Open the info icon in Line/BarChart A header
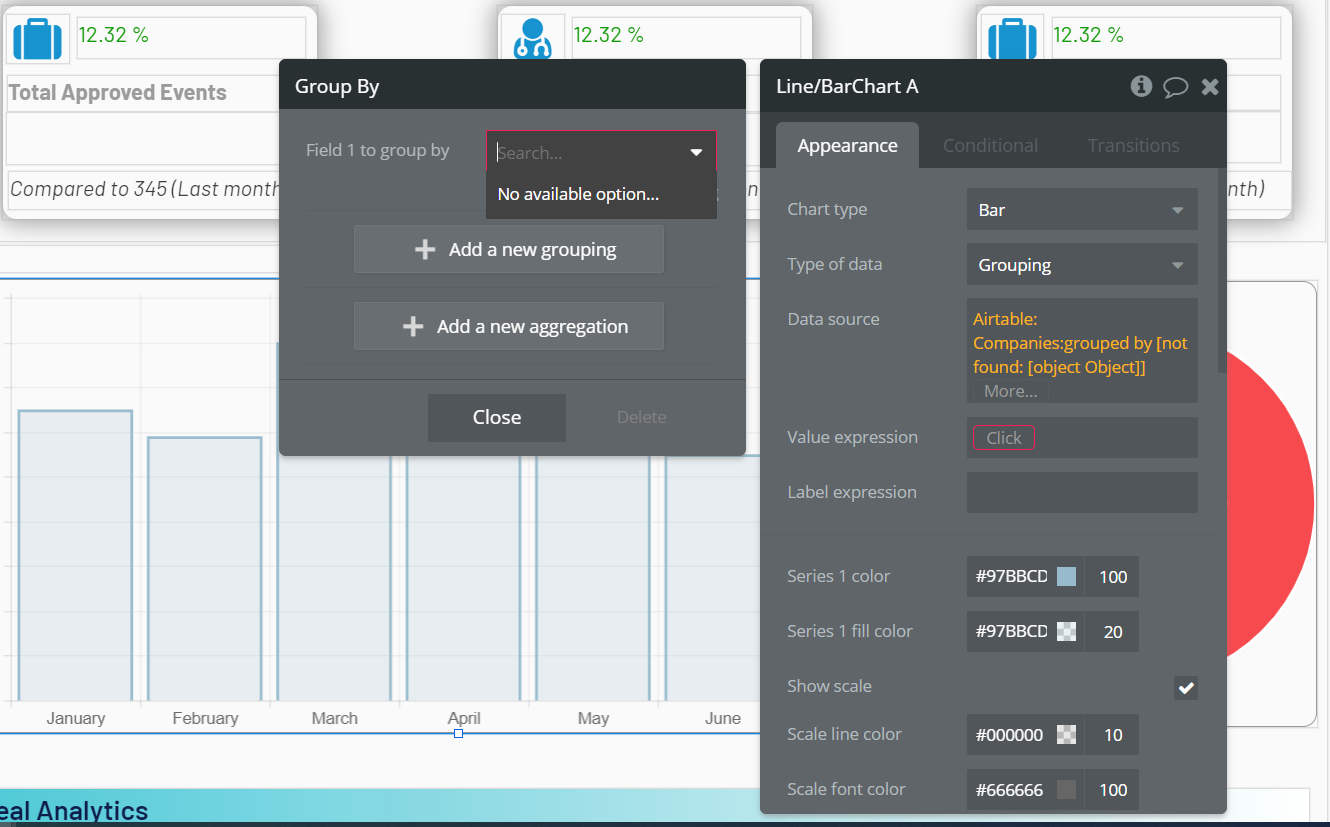The width and height of the screenshot is (1330, 827). click(x=1141, y=86)
